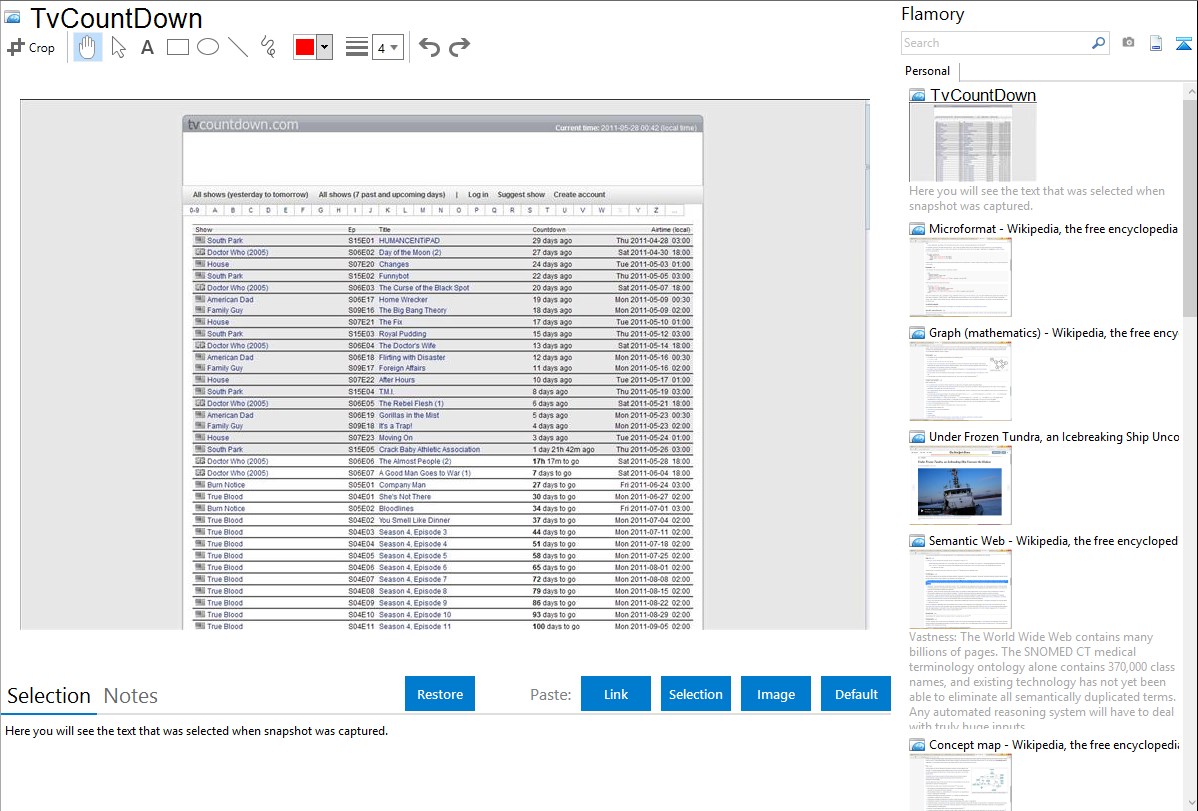Select the Semantic Web thumbnail
The width and height of the screenshot is (1198, 811).
click(x=960, y=589)
